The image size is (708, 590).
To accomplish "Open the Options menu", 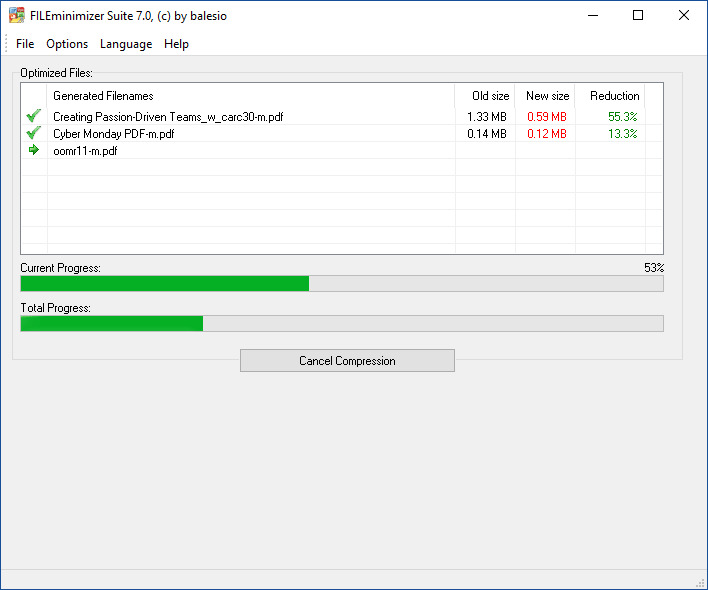I will click(67, 44).
